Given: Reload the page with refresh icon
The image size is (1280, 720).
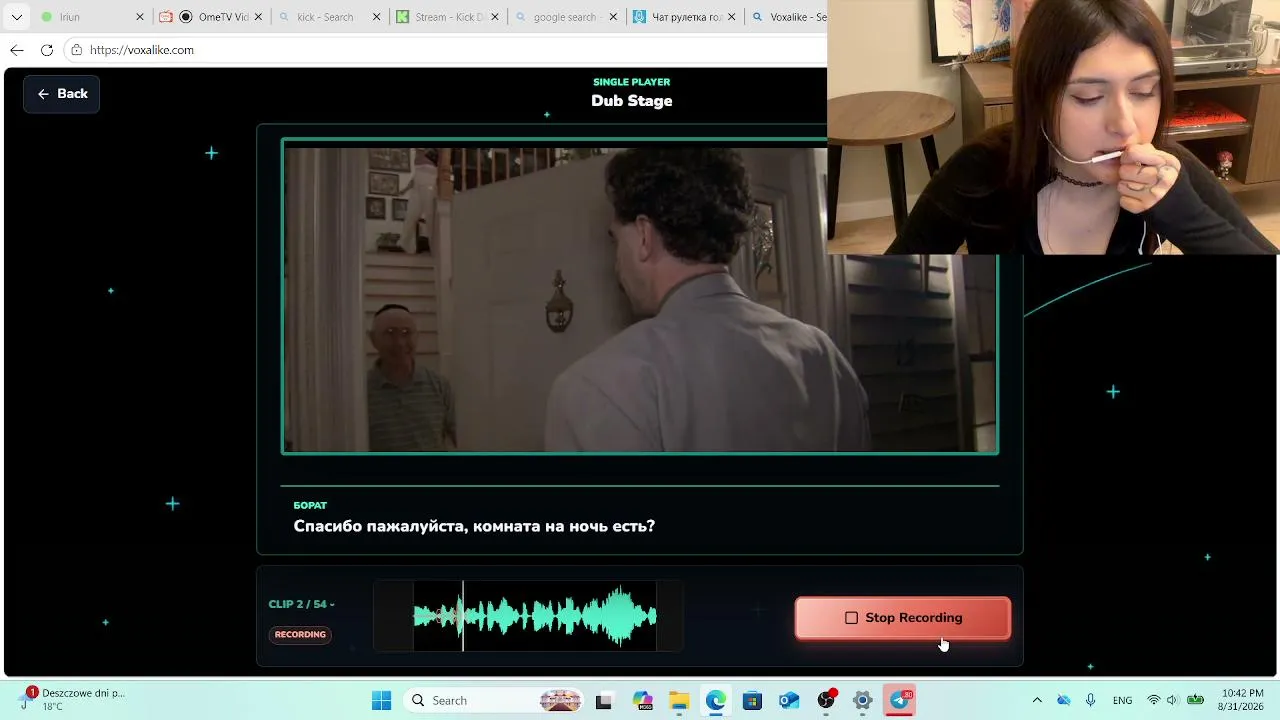Looking at the screenshot, I should [x=47, y=50].
